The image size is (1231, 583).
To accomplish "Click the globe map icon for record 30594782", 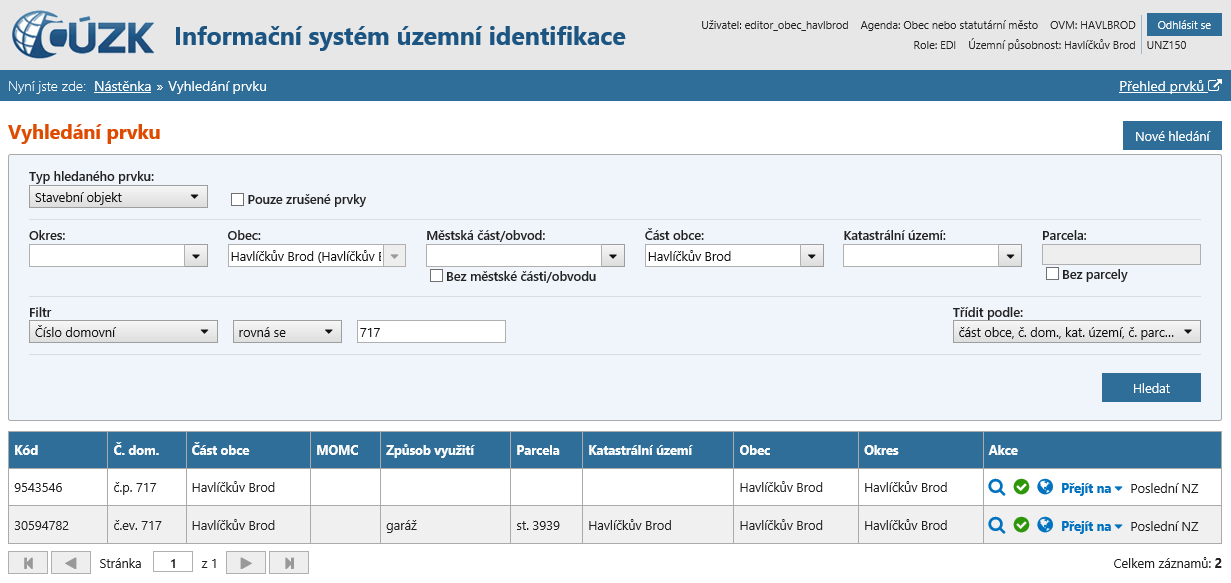I will (x=1045, y=525).
